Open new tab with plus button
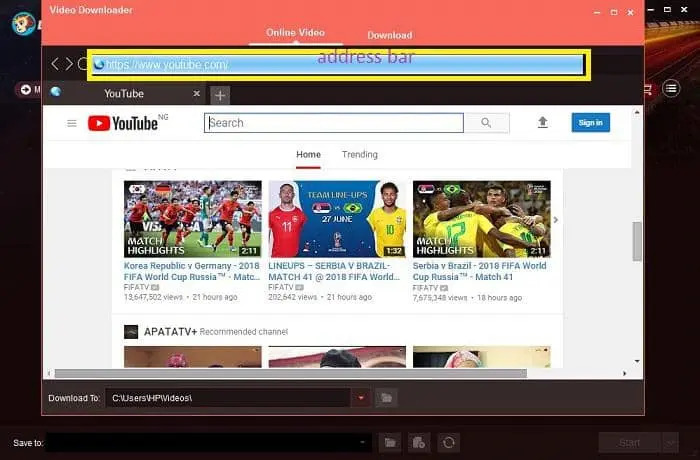 pyautogui.click(x=220, y=95)
